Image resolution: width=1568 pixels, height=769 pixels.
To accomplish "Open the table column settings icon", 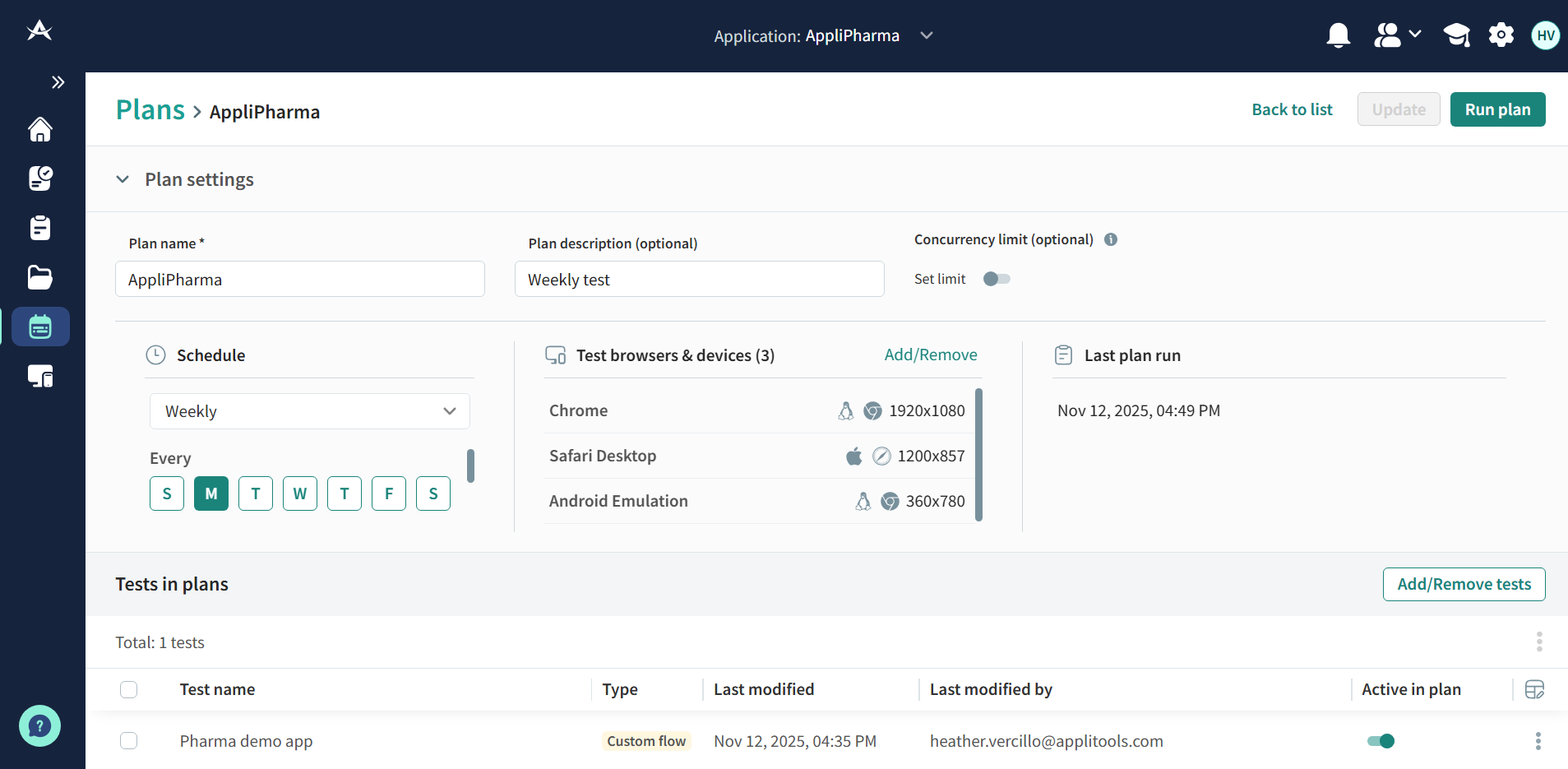I will 1534,689.
